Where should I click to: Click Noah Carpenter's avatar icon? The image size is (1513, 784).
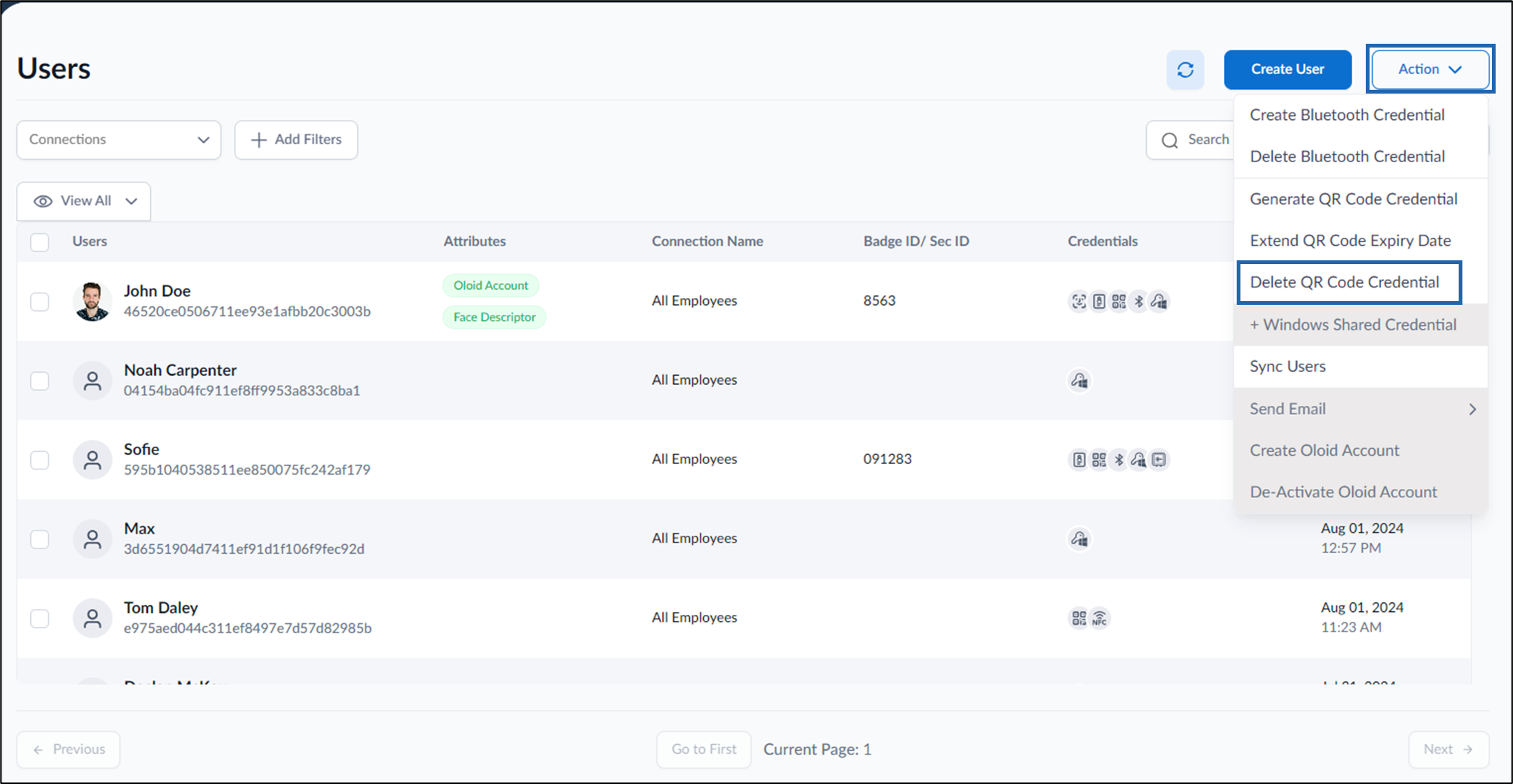(x=92, y=380)
